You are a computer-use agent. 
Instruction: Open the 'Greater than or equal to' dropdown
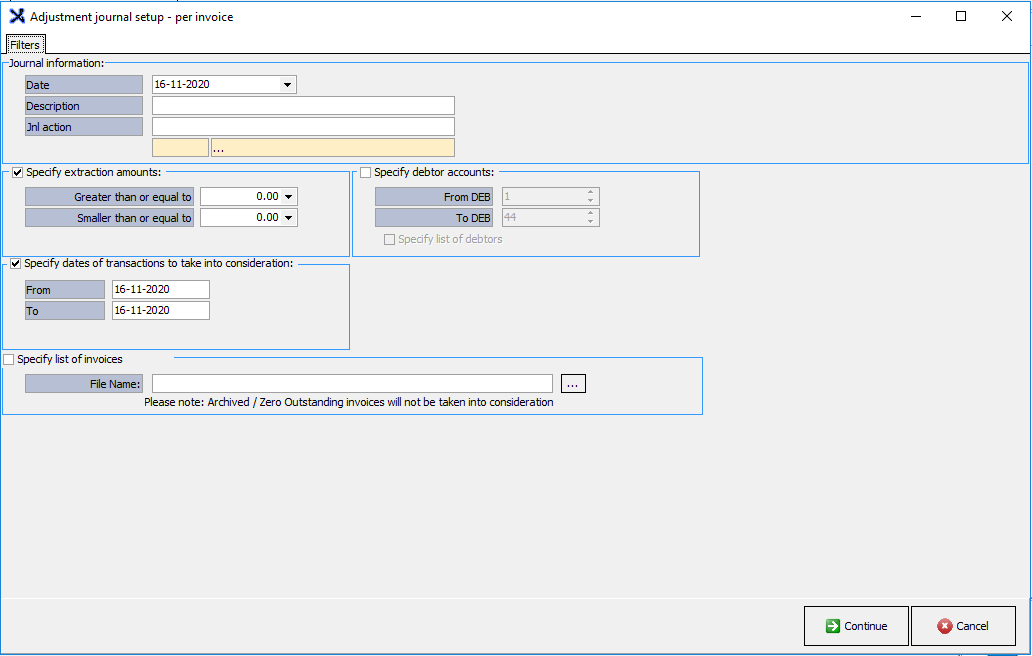coord(289,197)
